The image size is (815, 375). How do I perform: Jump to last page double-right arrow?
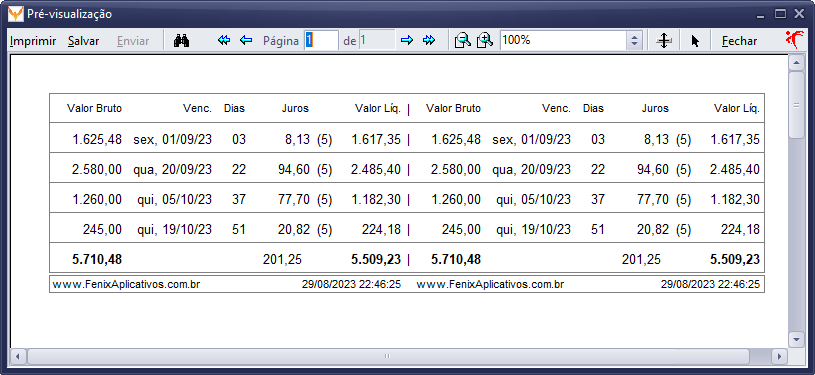point(429,41)
